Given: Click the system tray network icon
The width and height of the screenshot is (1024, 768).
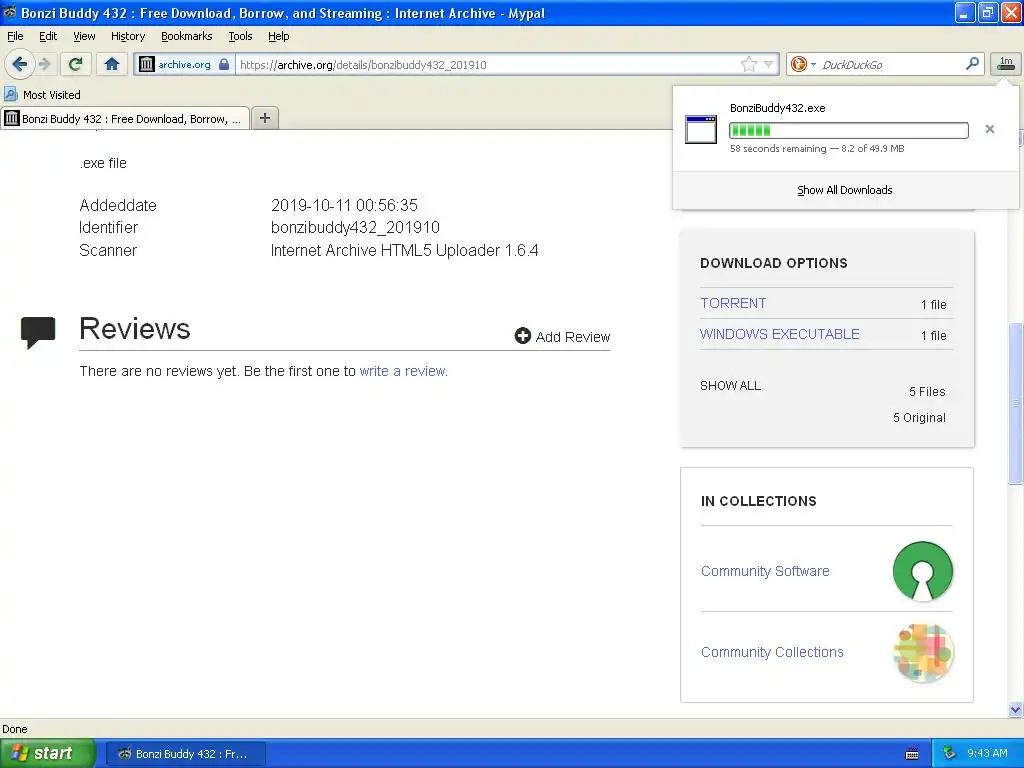Looking at the screenshot, I should coord(950,753).
